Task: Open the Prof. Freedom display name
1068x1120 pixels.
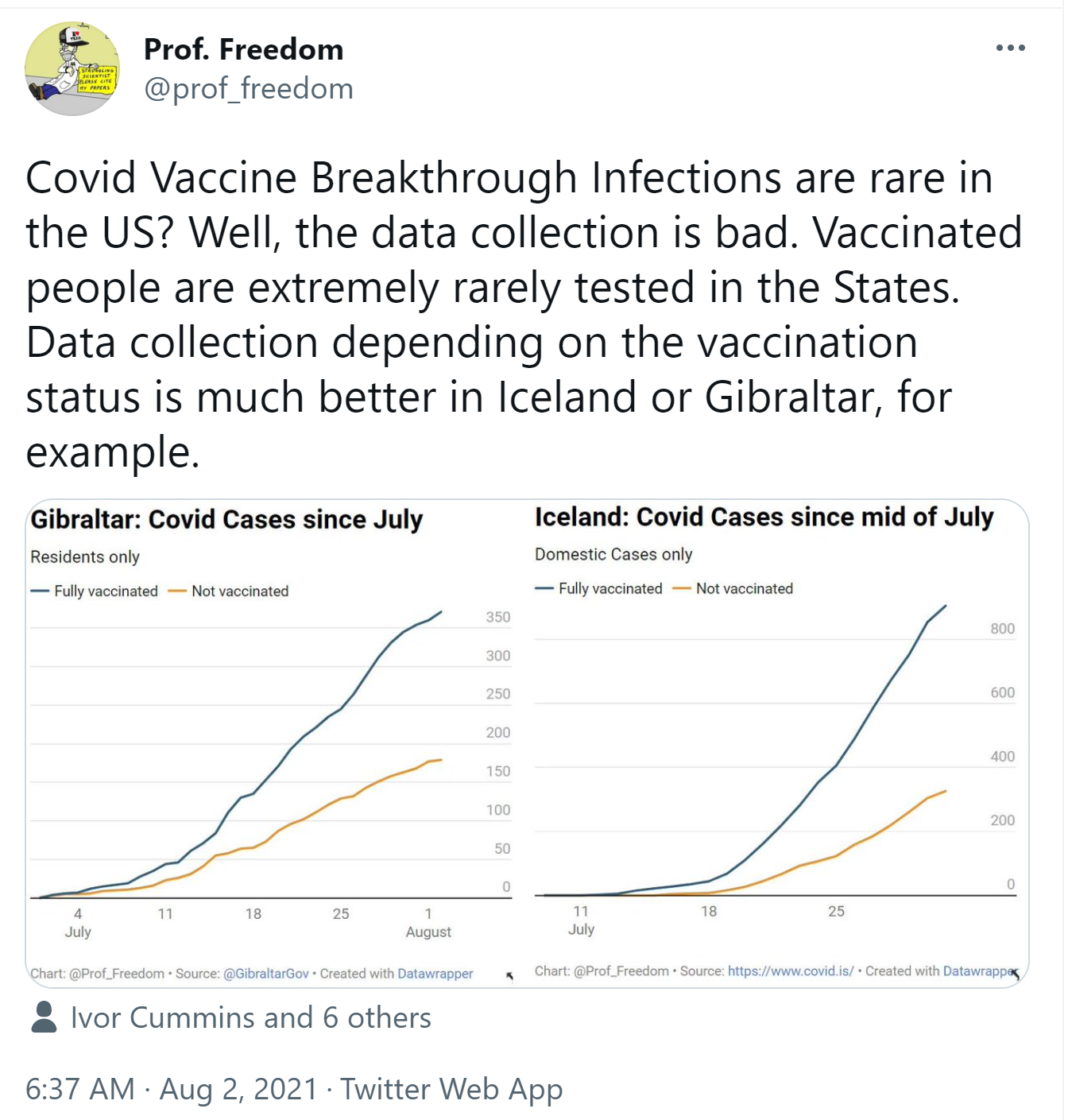Action: coord(243,49)
